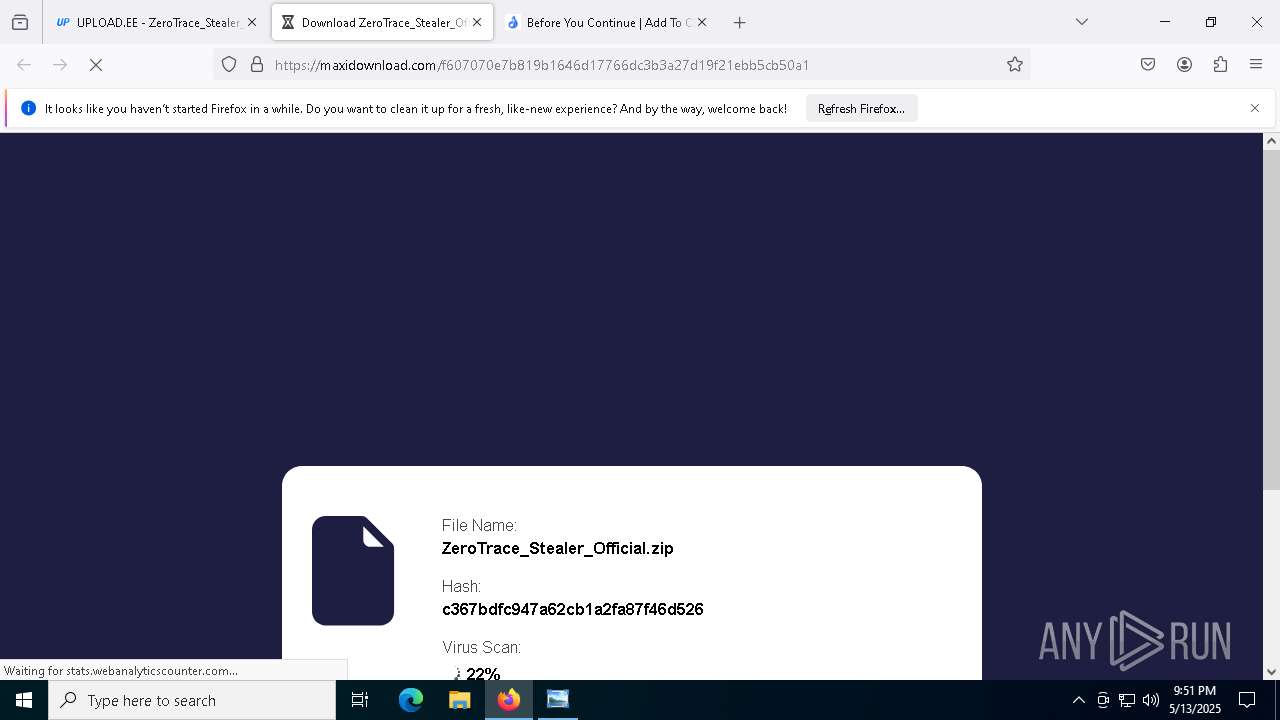Click the Refresh Firefox... button
The width and height of the screenshot is (1280, 720).
861,108
